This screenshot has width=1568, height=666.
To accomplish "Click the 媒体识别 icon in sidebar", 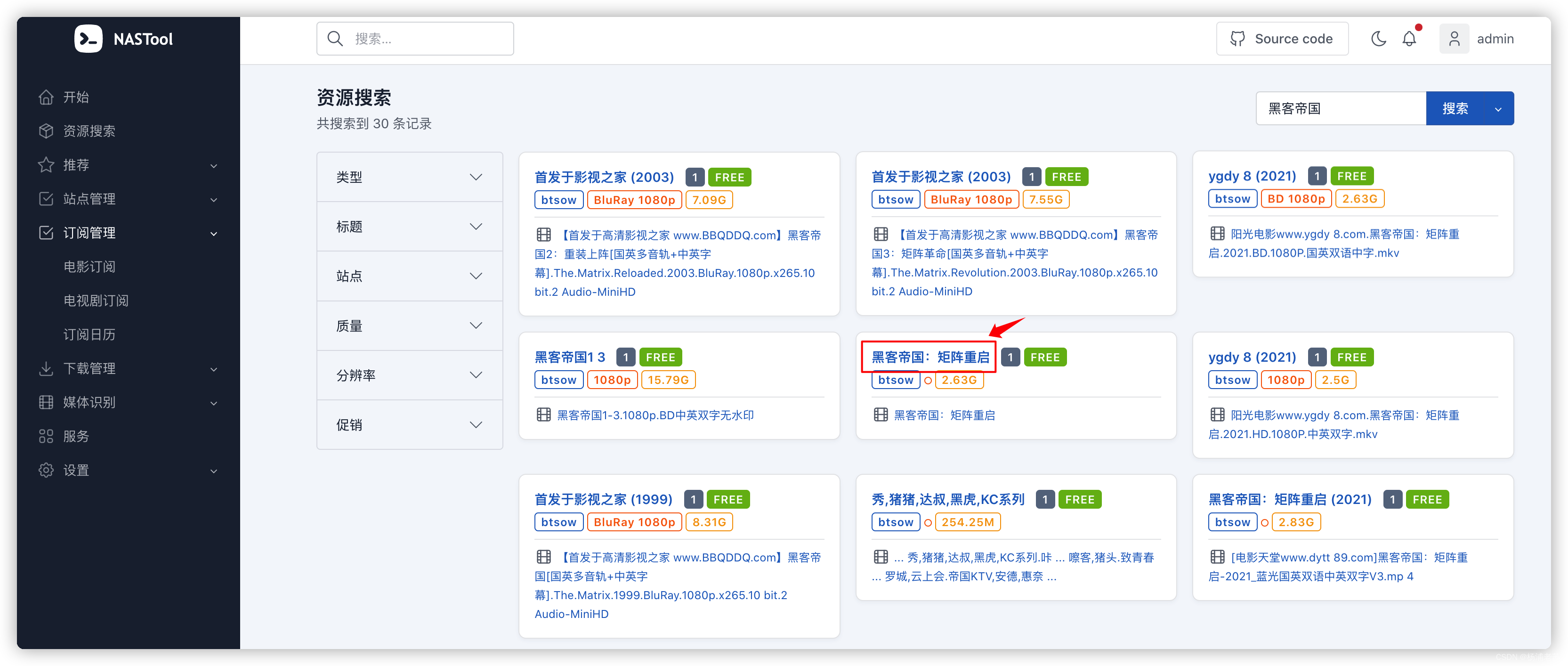I will [x=46, y=402].
